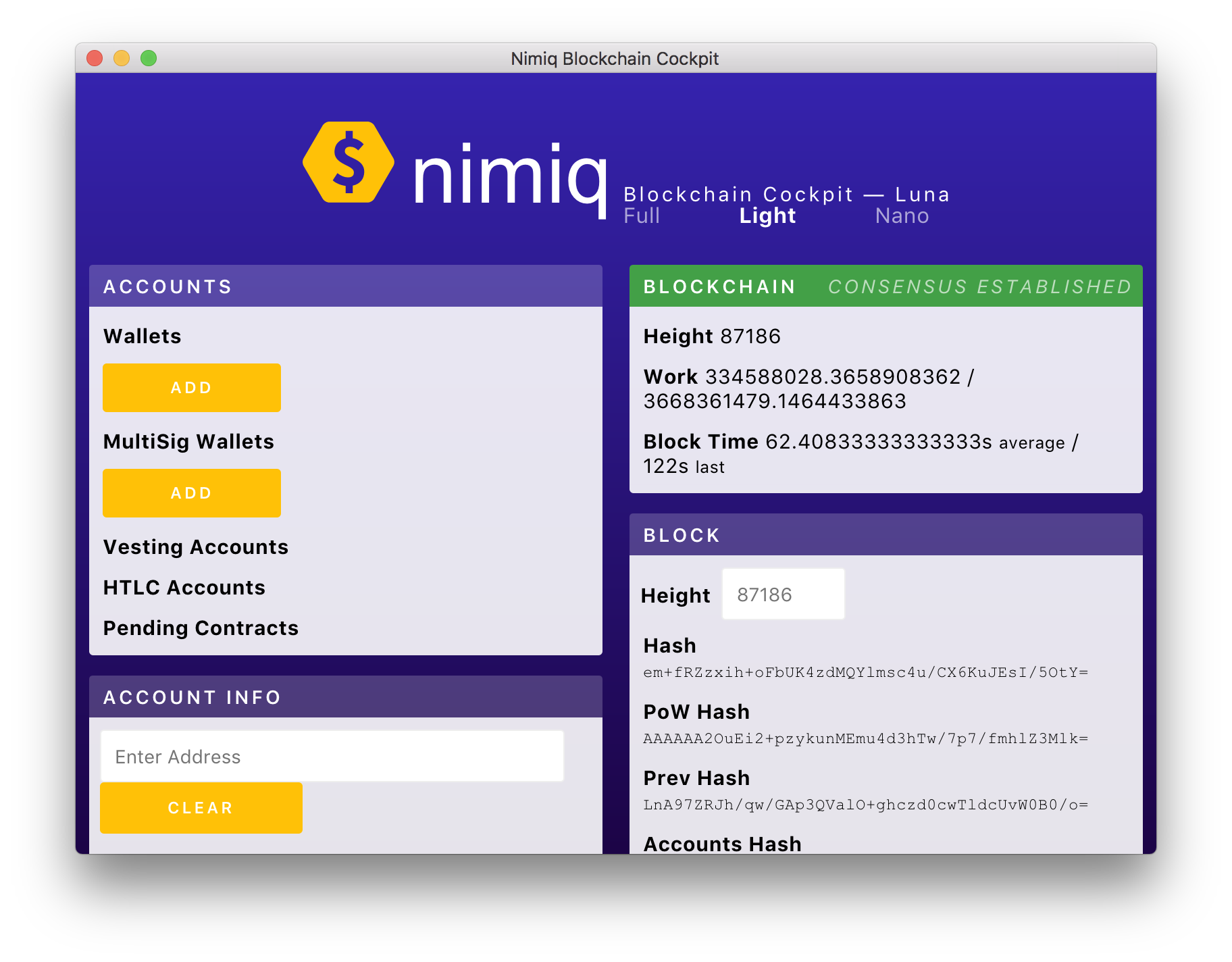Switch to Nano client mode

(902, 216)
